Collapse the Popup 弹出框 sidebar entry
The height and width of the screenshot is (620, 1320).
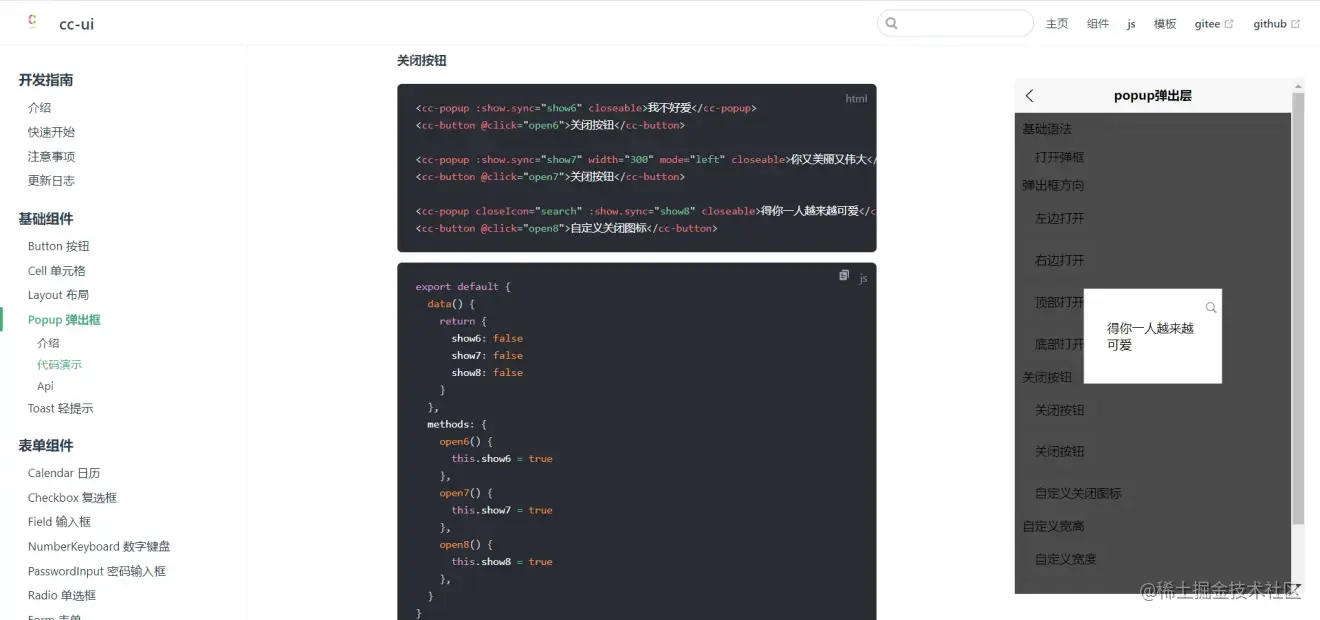(63, 319)
